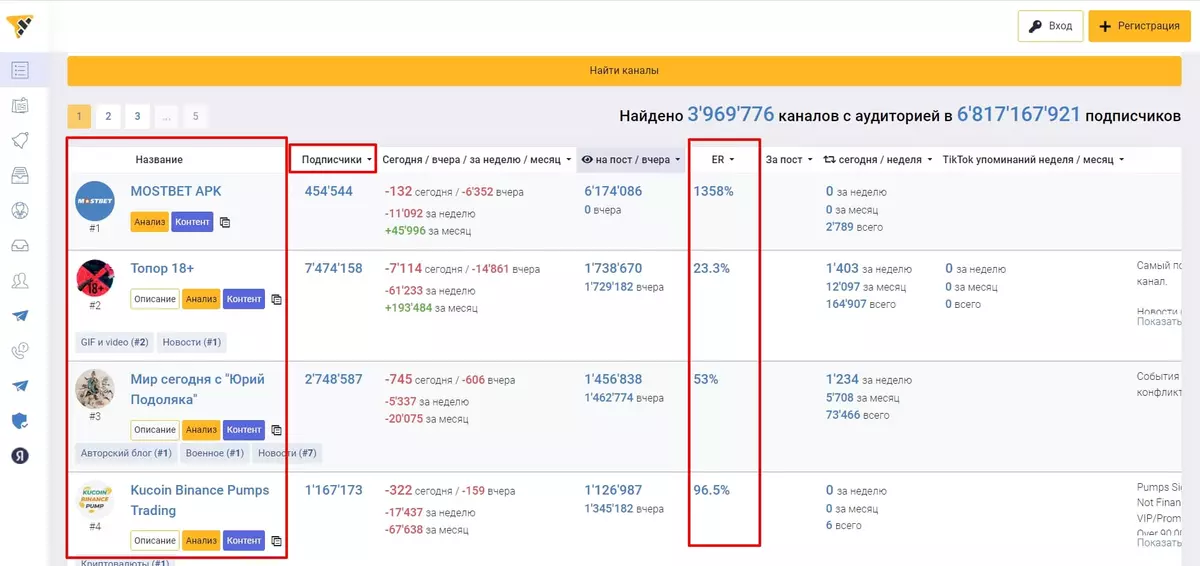Click the plus icon on Регистрация button
This screenshot has height=566, width=1200.
click(1105, 26)
